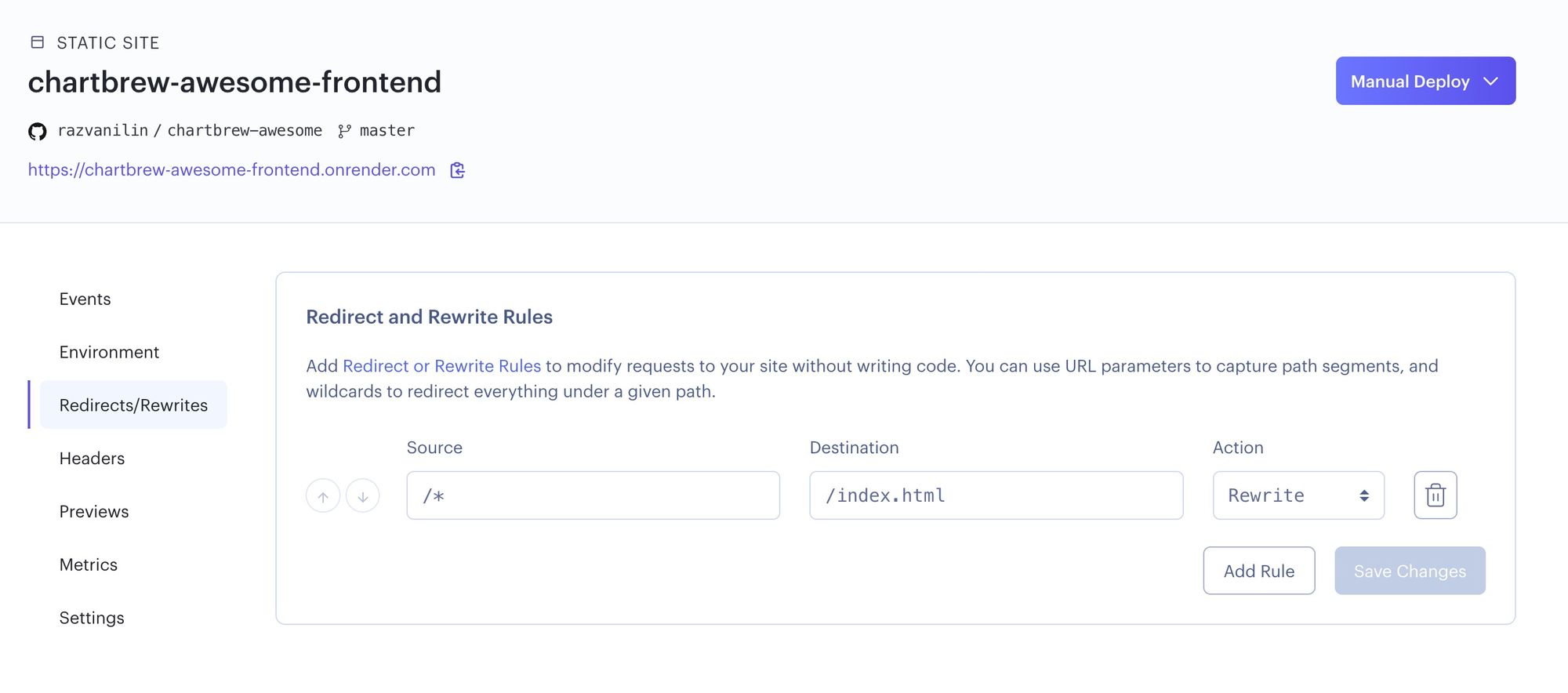Image resolution: width=1568 pixels, height=693 pixels.
Task: Move the rule down with the arrow
Action: coord(363,496)
